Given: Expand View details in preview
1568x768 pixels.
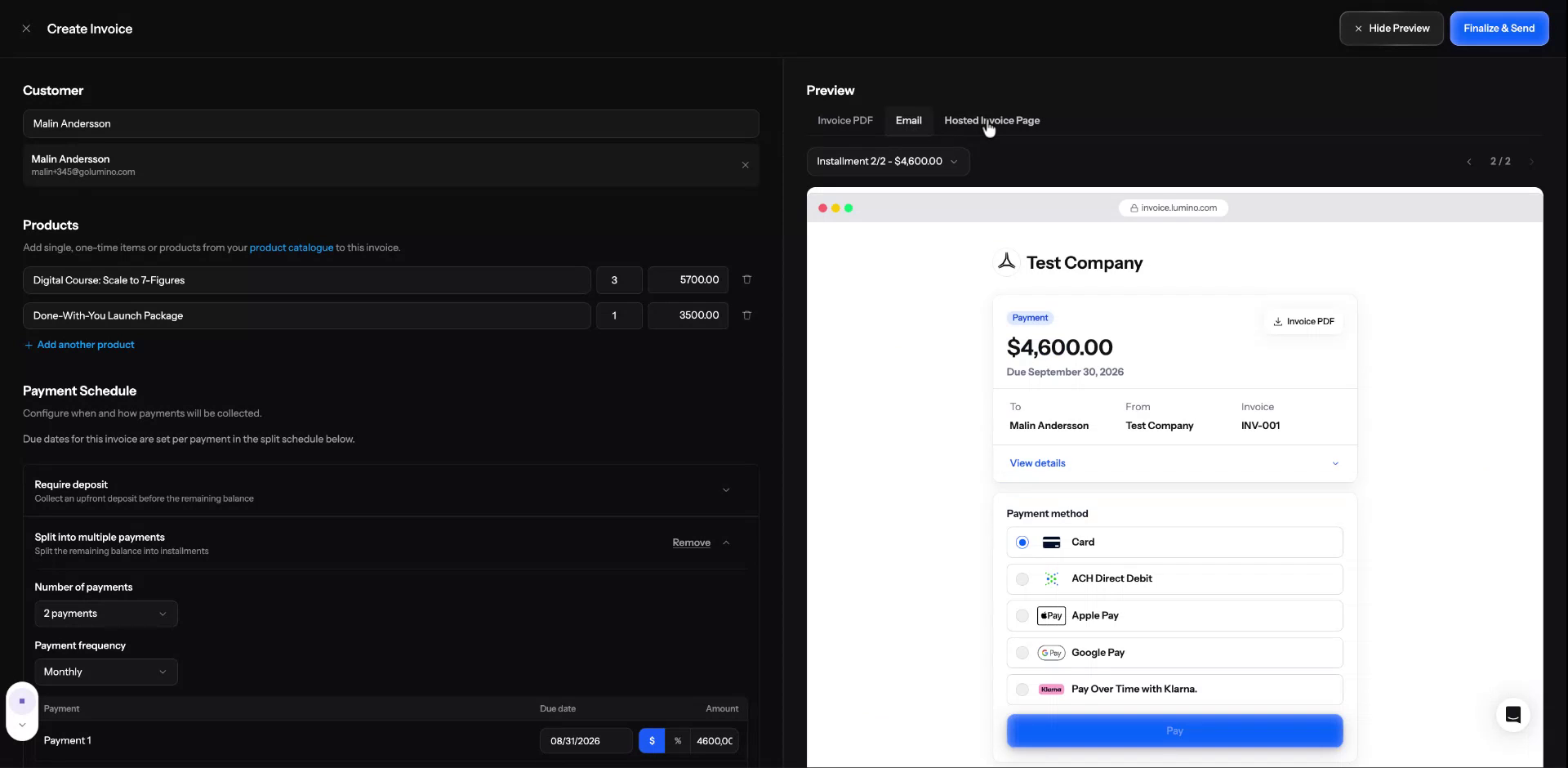Looking at the screenshot, I should point(1174,463).
